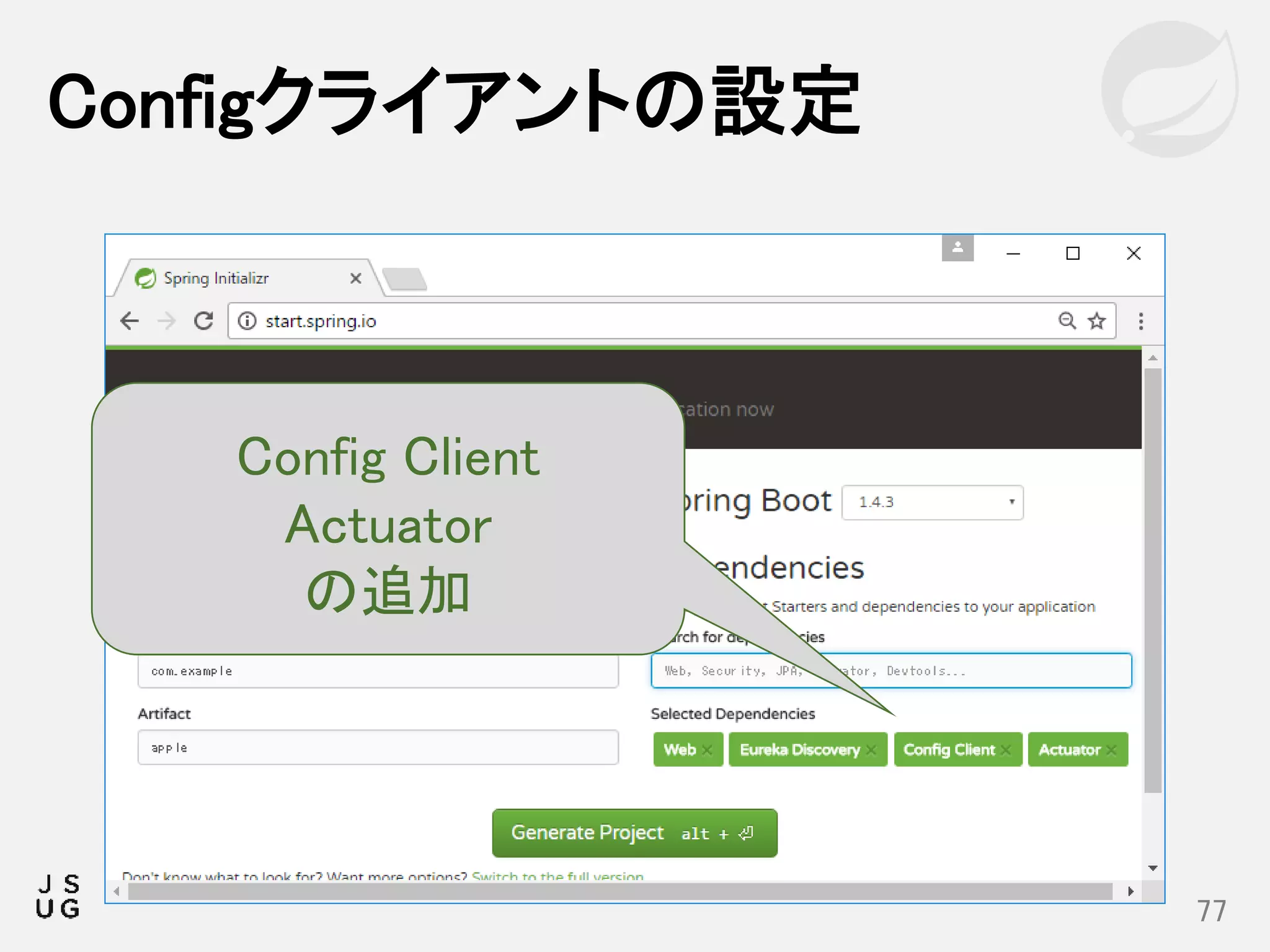Reload the start.spring.io page
Viewport: 1270px width, 952px height.
point(203,321)
